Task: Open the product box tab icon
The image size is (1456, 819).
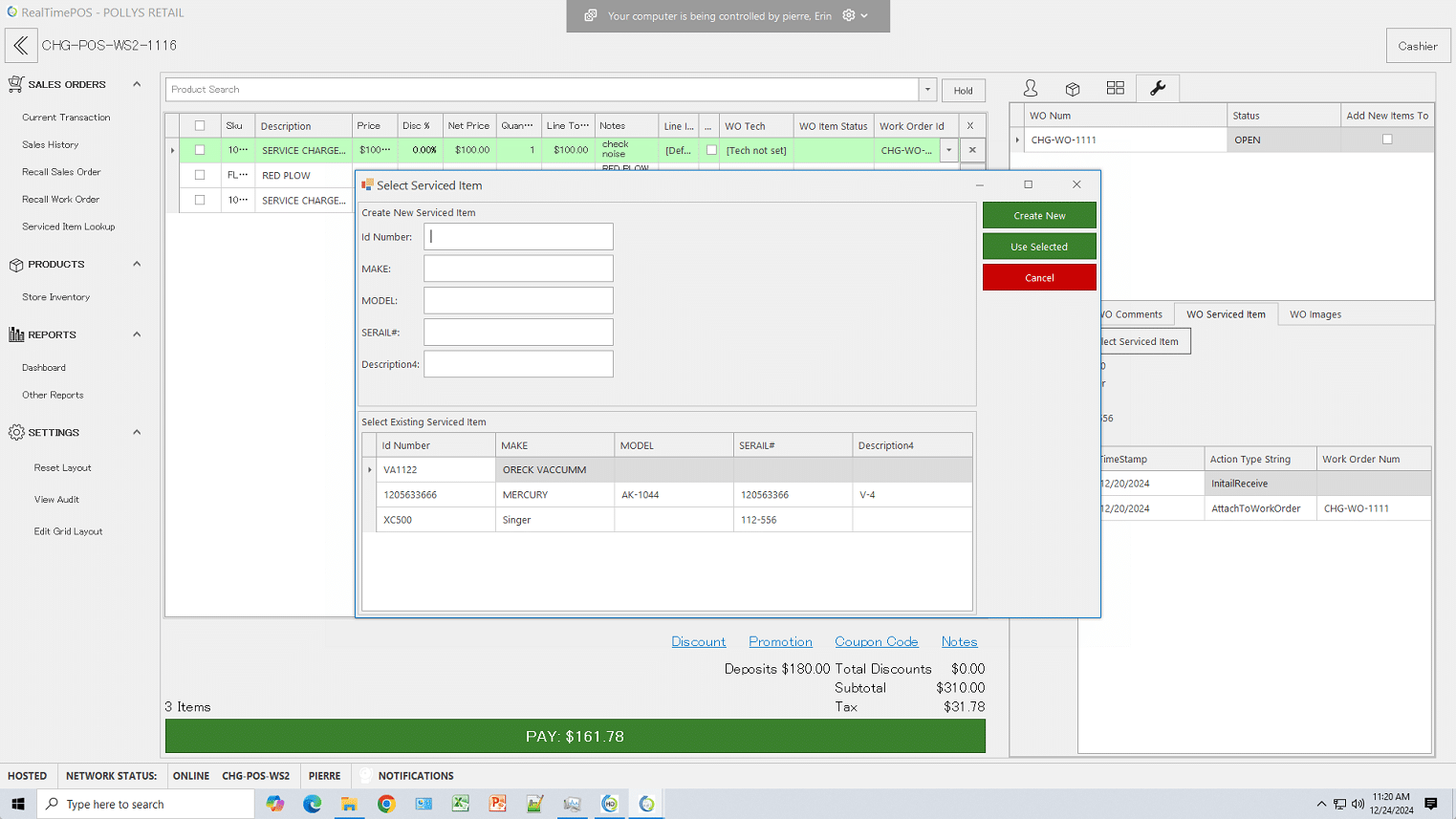Action: (x=1073, y=88)
